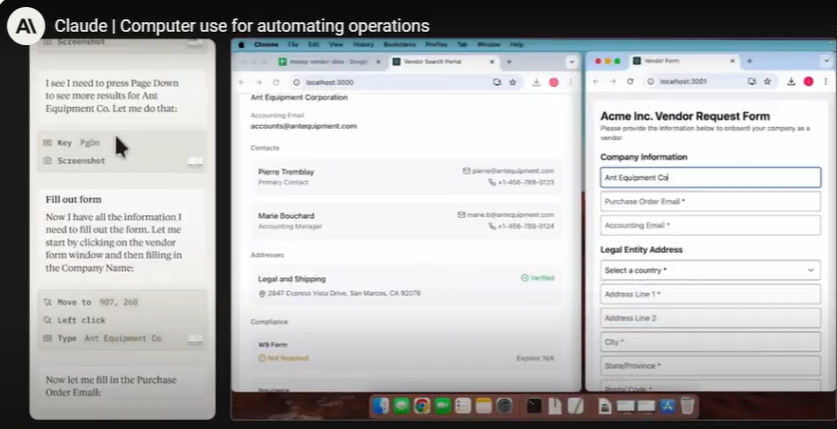Go back in the Vendor Search Portal window

[x=242, y=82]
